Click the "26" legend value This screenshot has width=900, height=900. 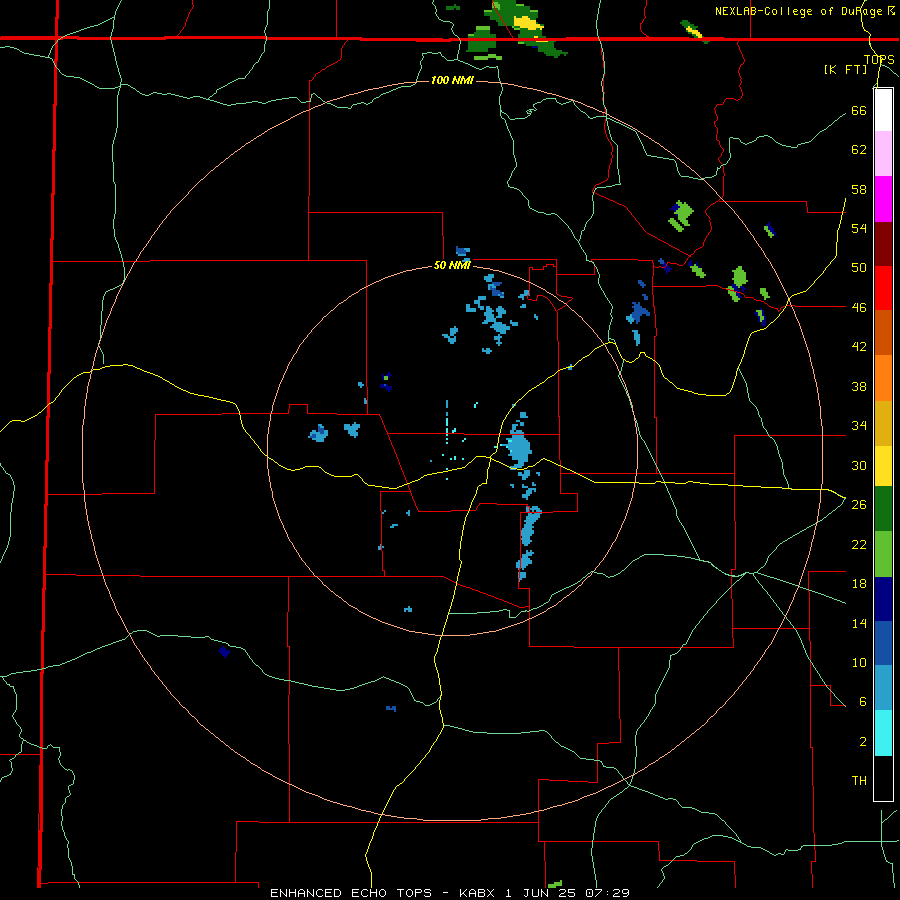[859, 504]
